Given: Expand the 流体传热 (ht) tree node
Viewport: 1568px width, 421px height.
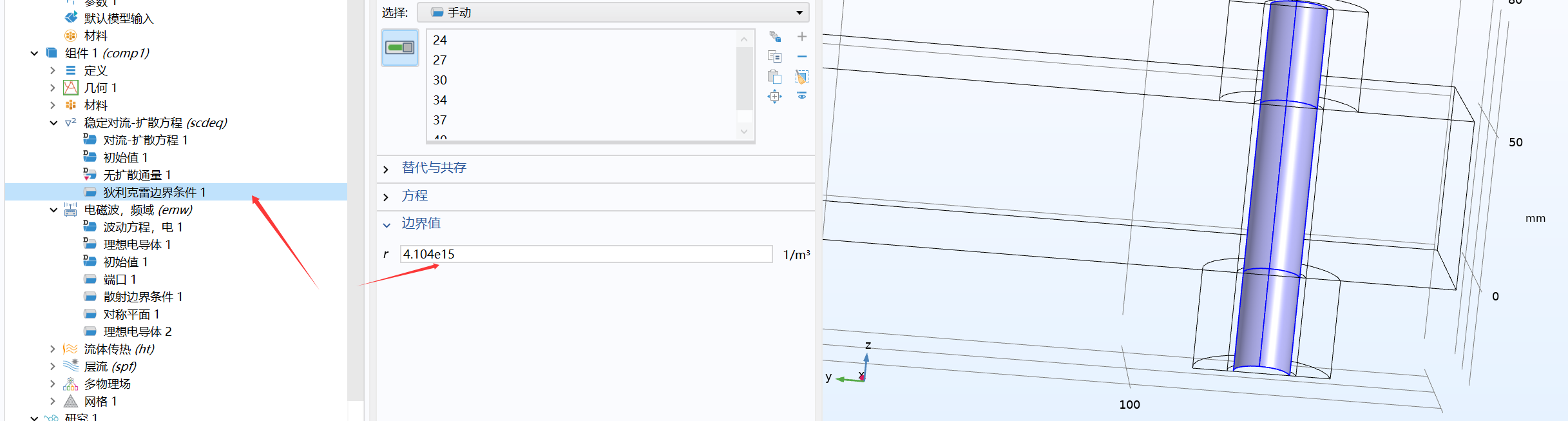Looking at the screenshot, I should coord(53,349).
